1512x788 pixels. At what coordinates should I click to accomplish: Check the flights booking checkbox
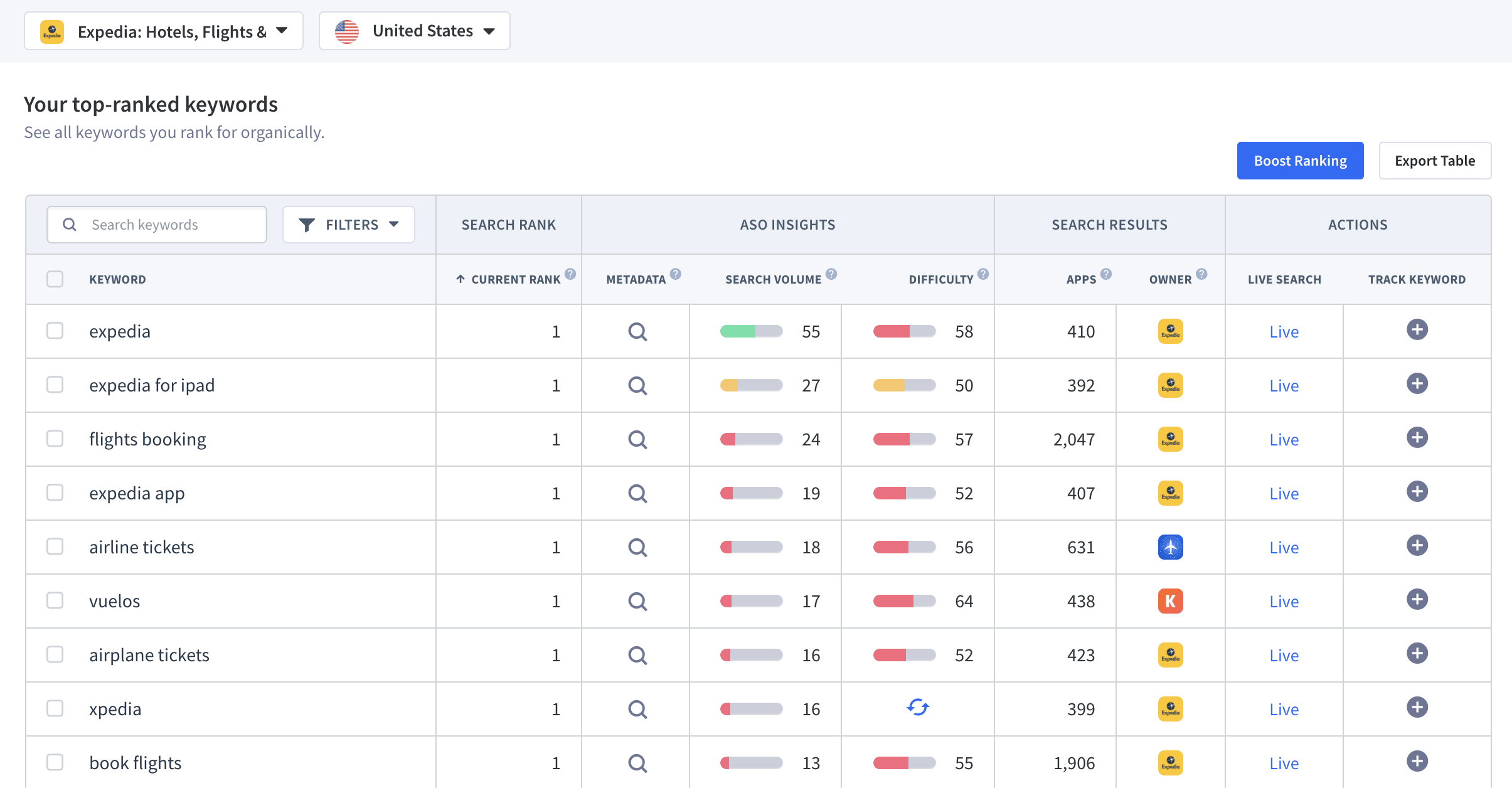tap(55, 439)
